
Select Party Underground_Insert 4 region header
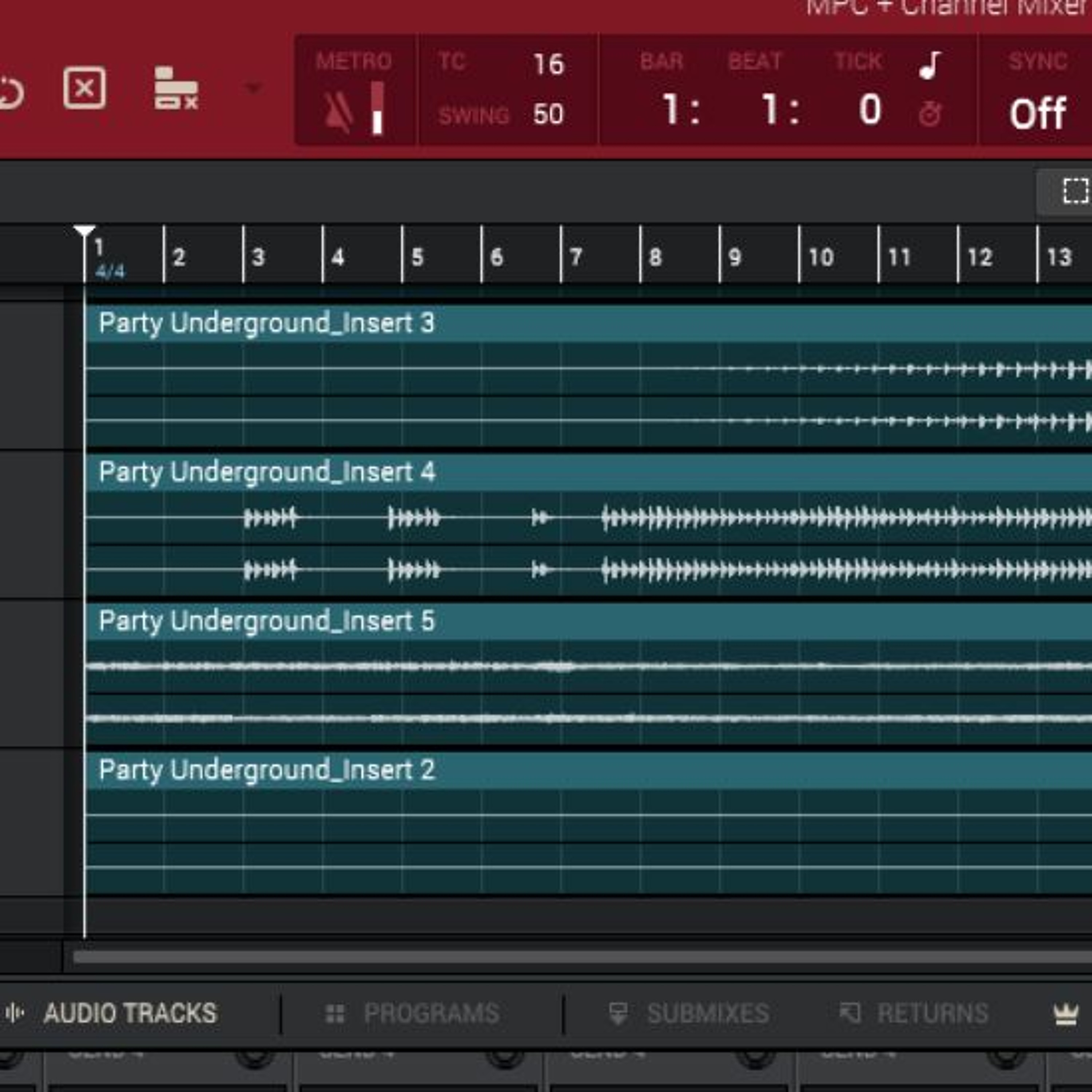point(588,472)
